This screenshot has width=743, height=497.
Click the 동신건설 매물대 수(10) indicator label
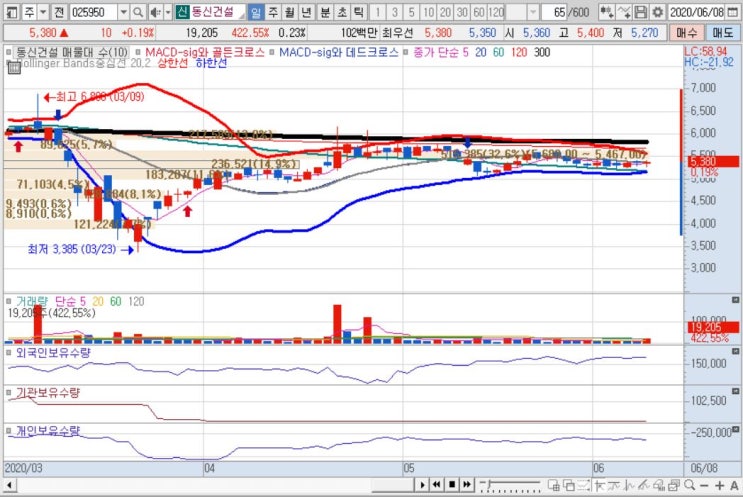pos(71,52)
